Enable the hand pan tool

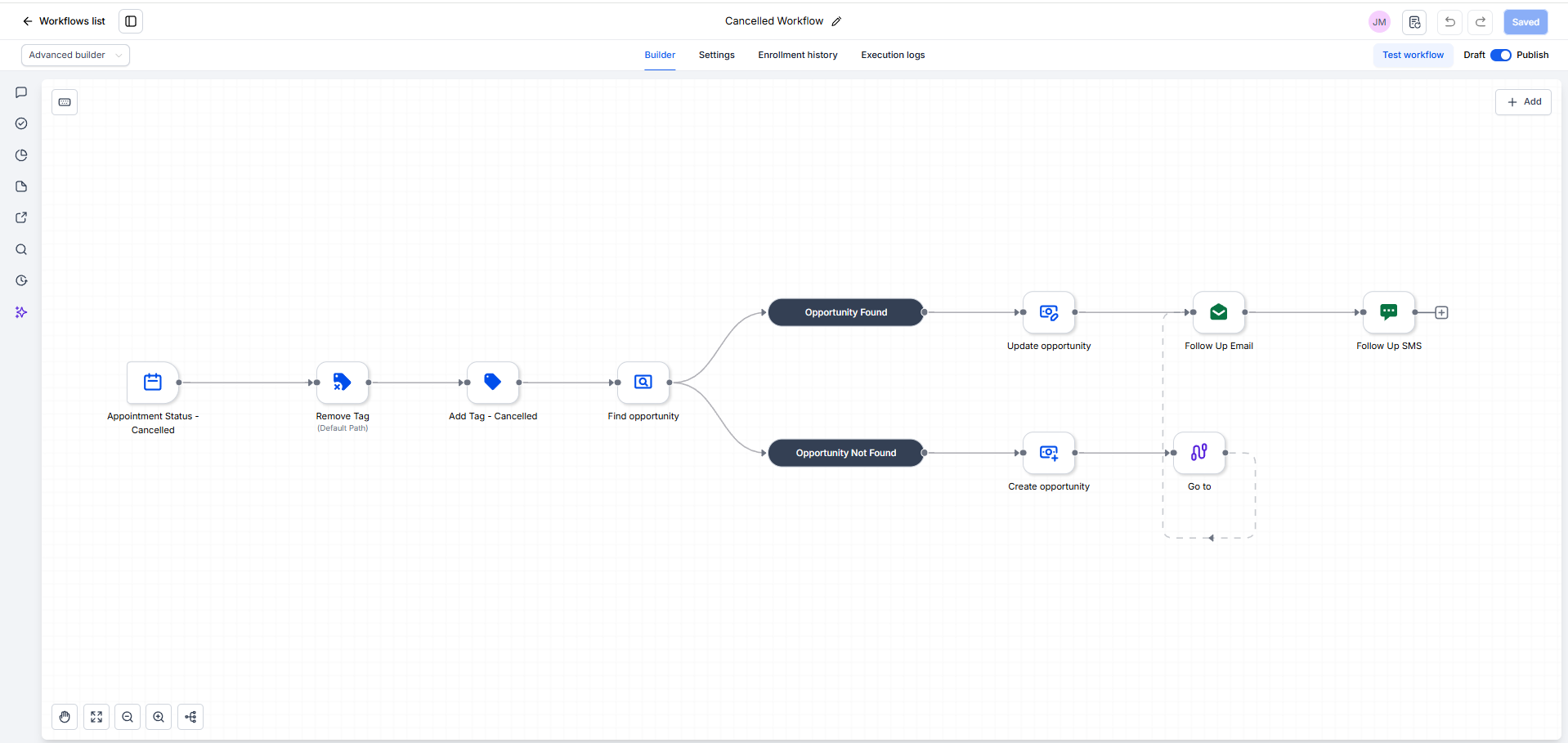pos(65,717)
